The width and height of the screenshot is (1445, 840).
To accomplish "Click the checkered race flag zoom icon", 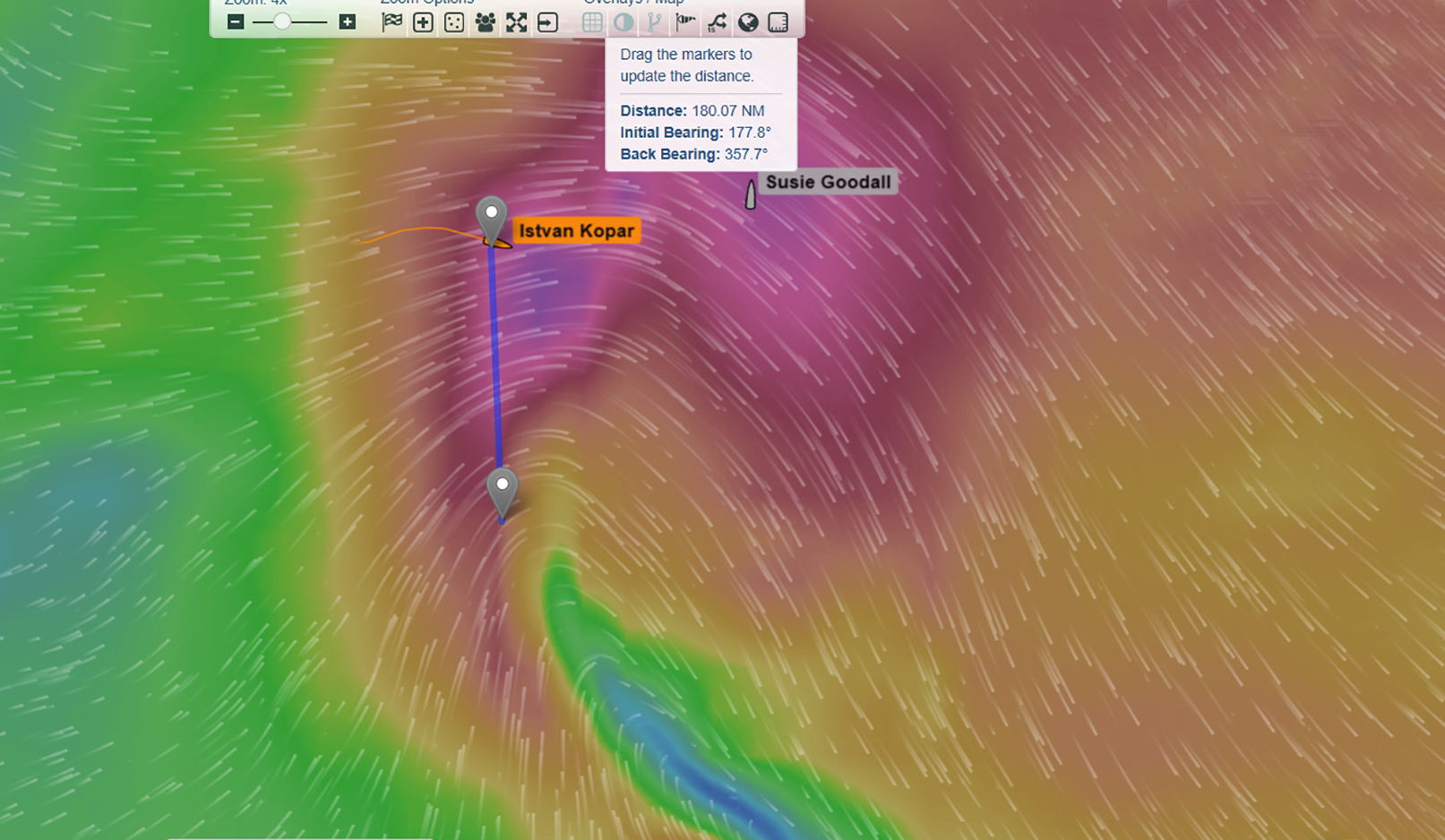I will pos(391,22).
